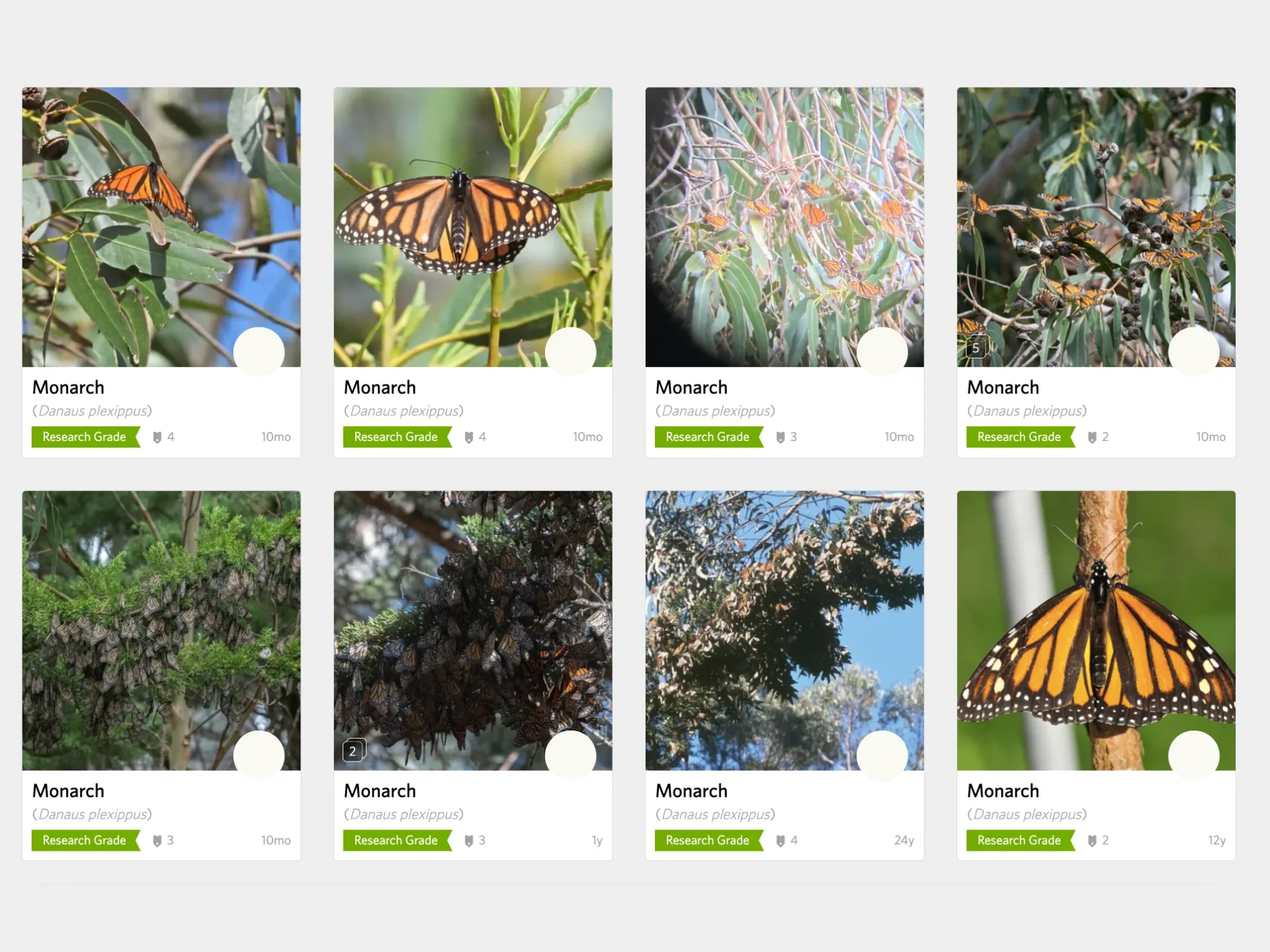Viewport: 1270px width, 952px height.
Task: Open observer avatar on the 12y close-up butterfly photo
Action: click(x=1194, y=756)
